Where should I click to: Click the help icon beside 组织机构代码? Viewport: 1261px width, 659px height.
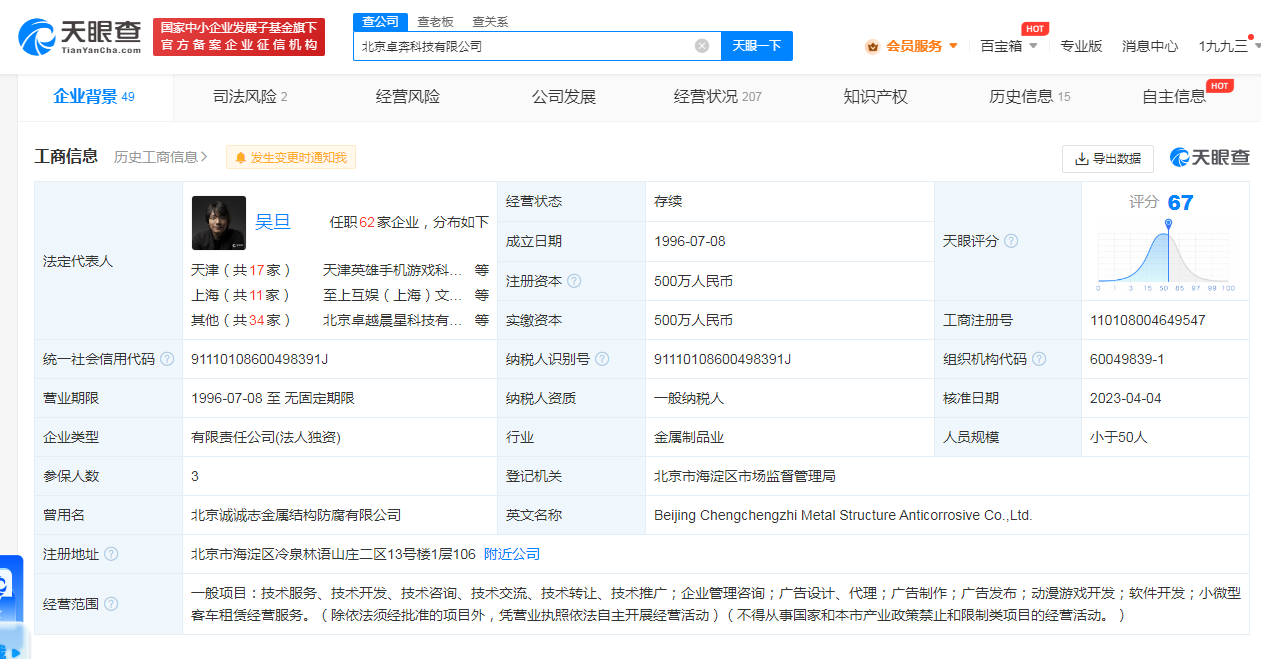(x=1039, y=359)
